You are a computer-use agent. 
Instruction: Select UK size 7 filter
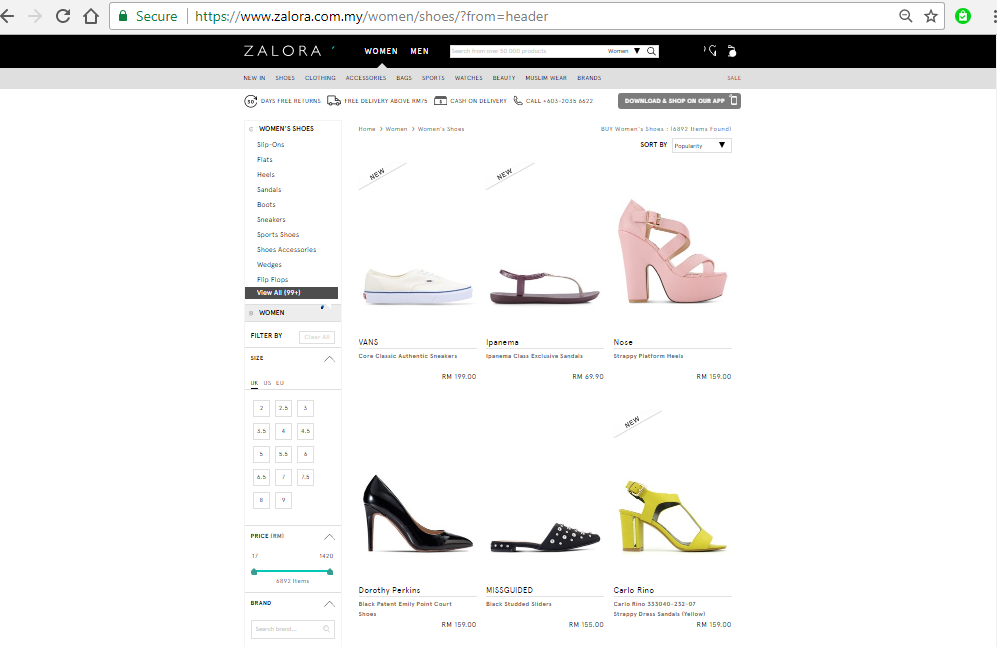[284, 477]
